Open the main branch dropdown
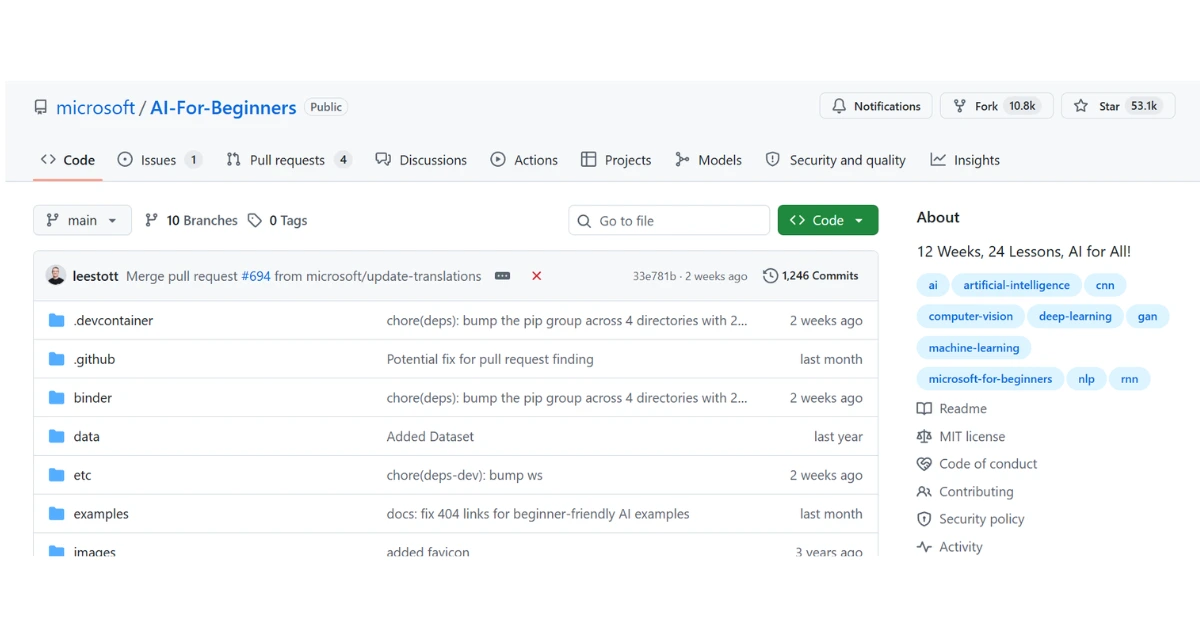The height and width of the screenshot is (628, 1200). [82, 220]
